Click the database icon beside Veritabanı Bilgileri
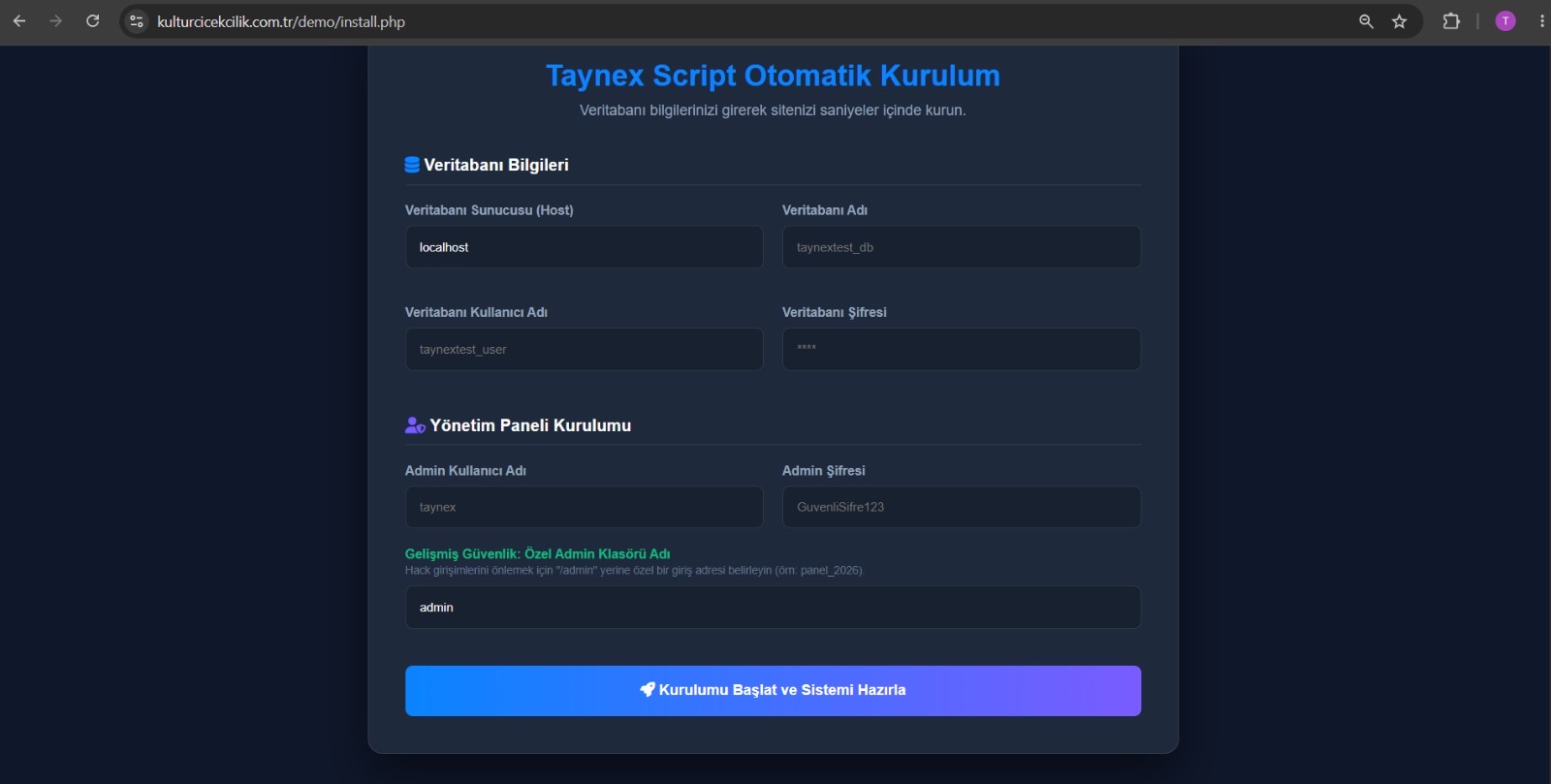This screenshot has width=1551, height=784. tap(412, 165)
